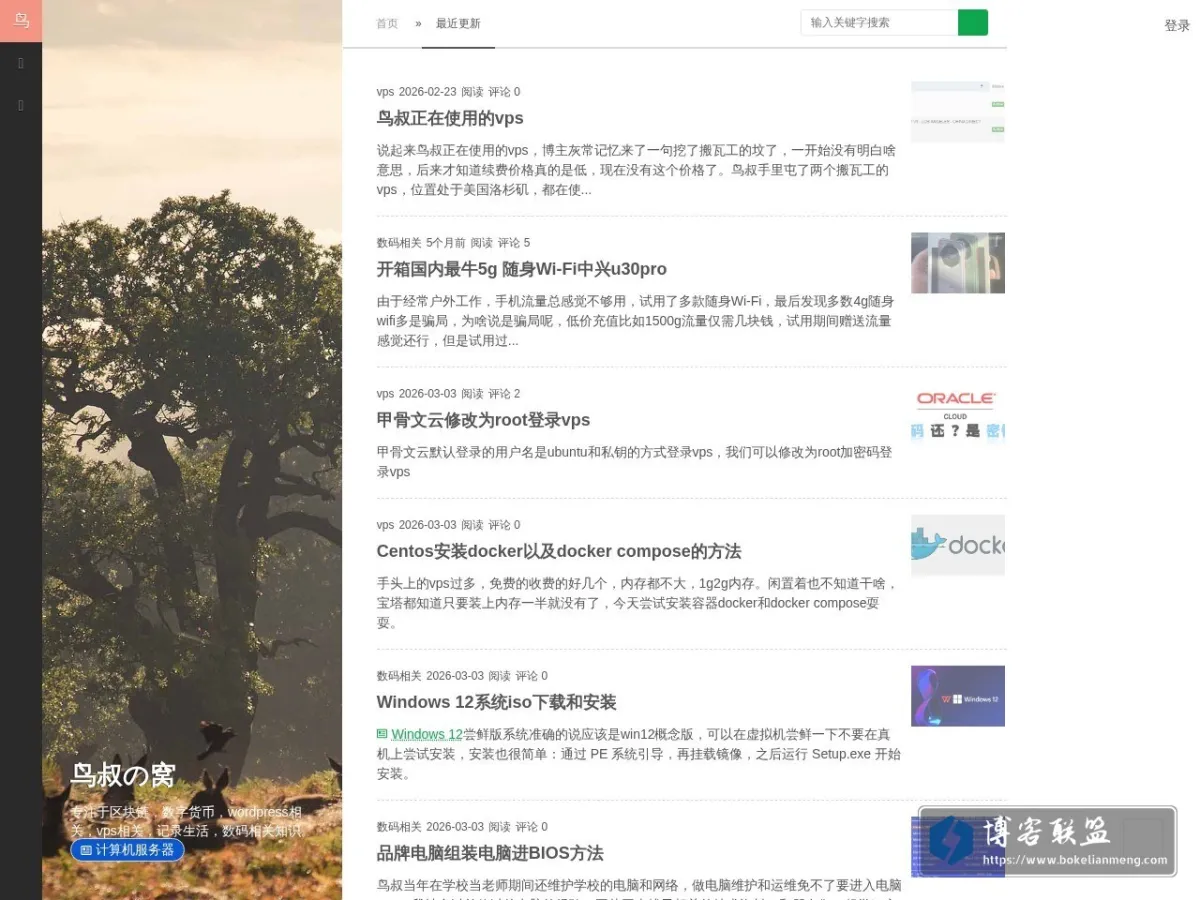The width and height of the screenshot is (1200, 900).
Task: Click the date 2026-02-23
Action: click(x=427, y=92)
